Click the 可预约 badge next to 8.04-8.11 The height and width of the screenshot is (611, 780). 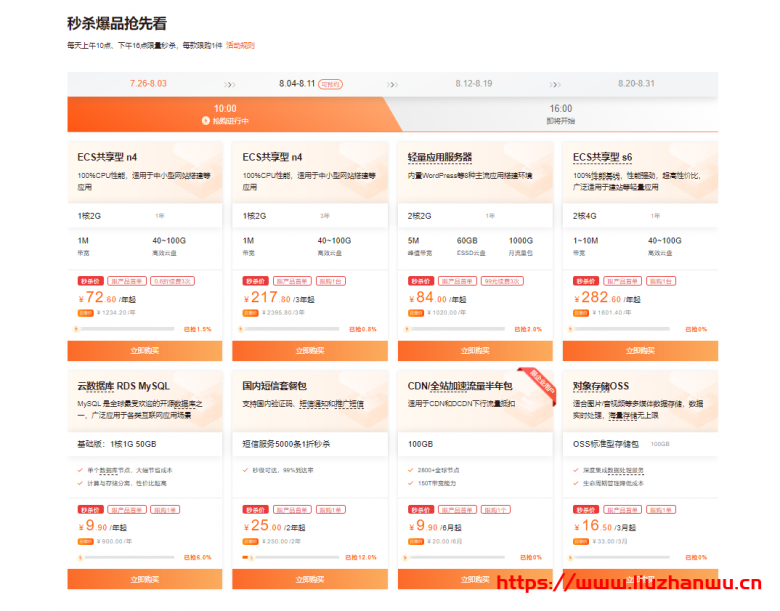pos(331,84)
